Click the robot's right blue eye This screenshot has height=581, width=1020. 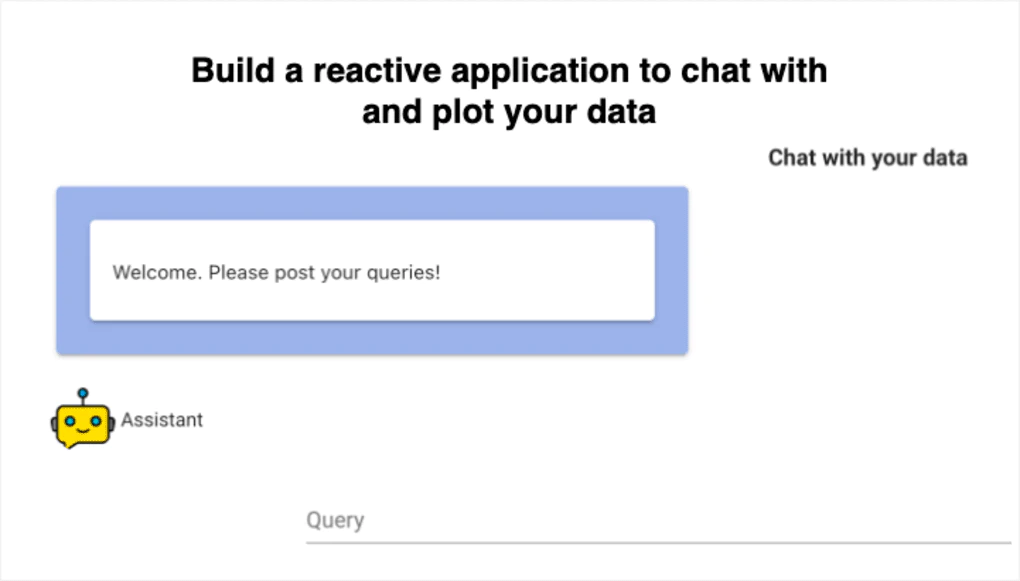click(x=96, y=420)
